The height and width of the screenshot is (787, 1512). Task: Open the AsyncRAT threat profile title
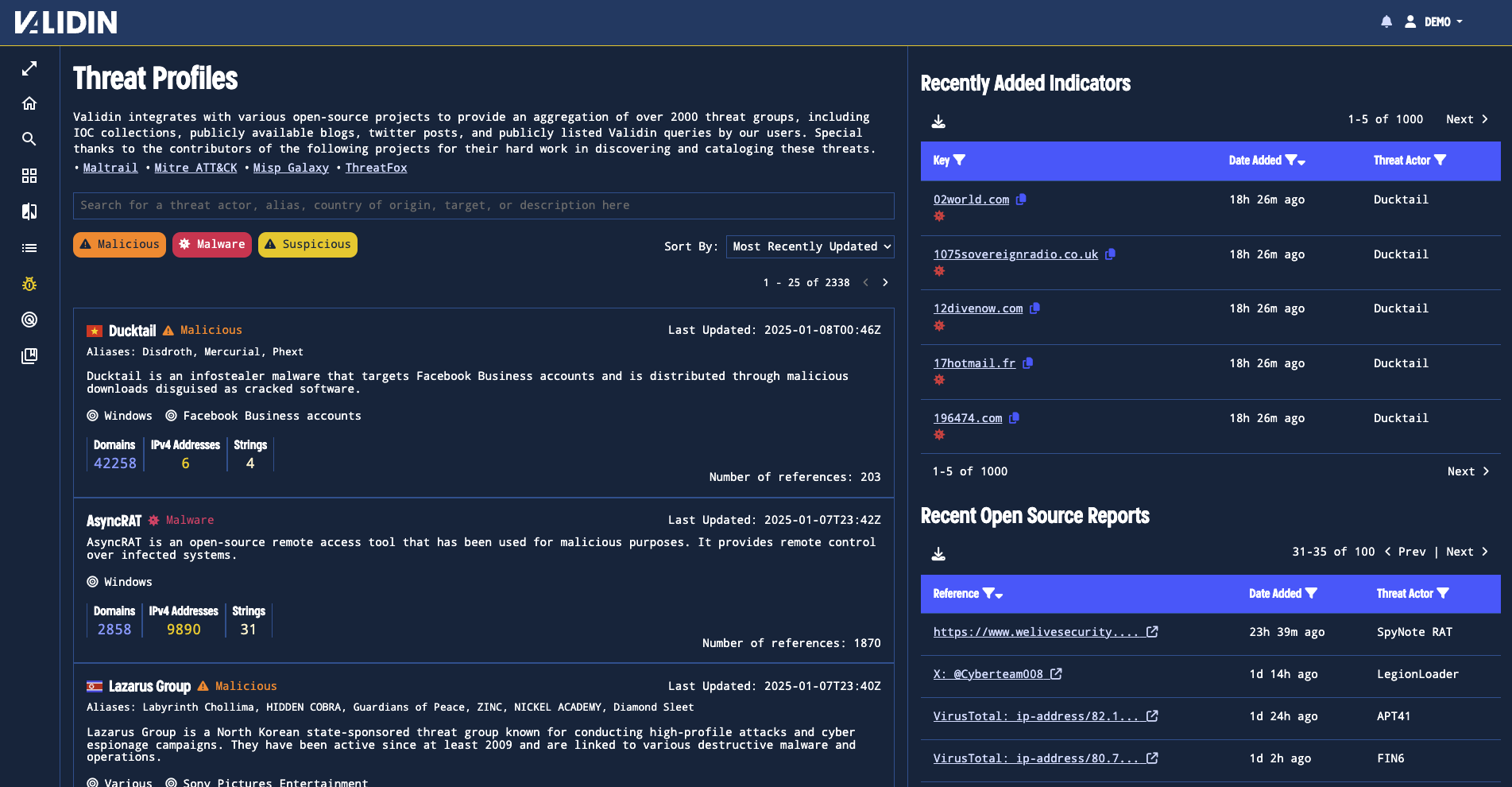[114, 521]
